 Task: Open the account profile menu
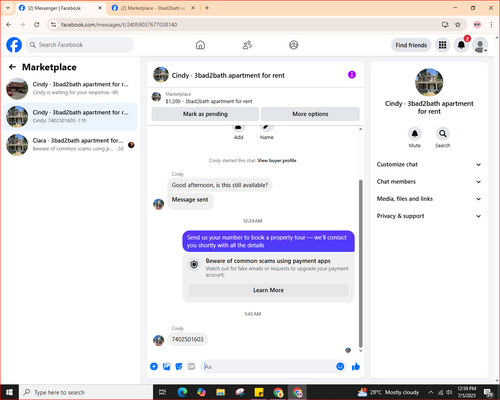pos(480,45)
